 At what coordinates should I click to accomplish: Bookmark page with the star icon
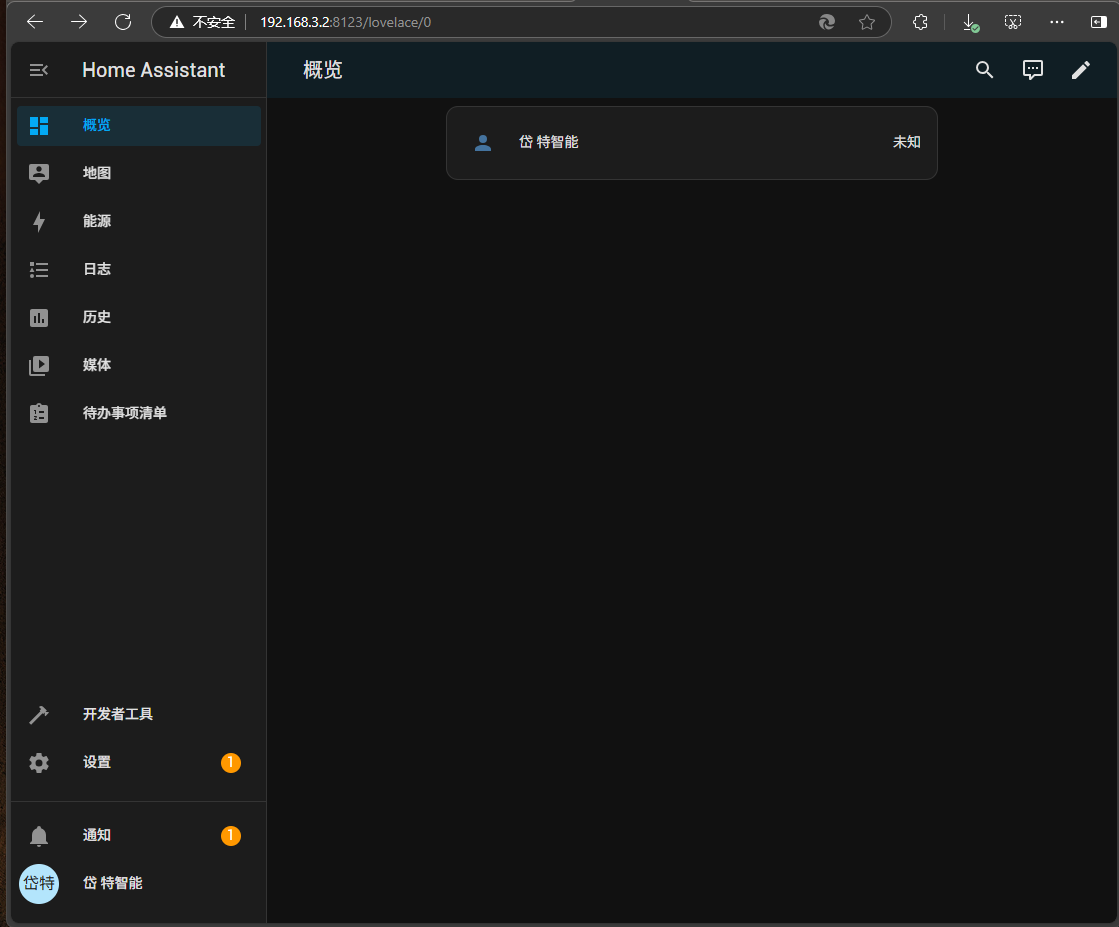866,22
